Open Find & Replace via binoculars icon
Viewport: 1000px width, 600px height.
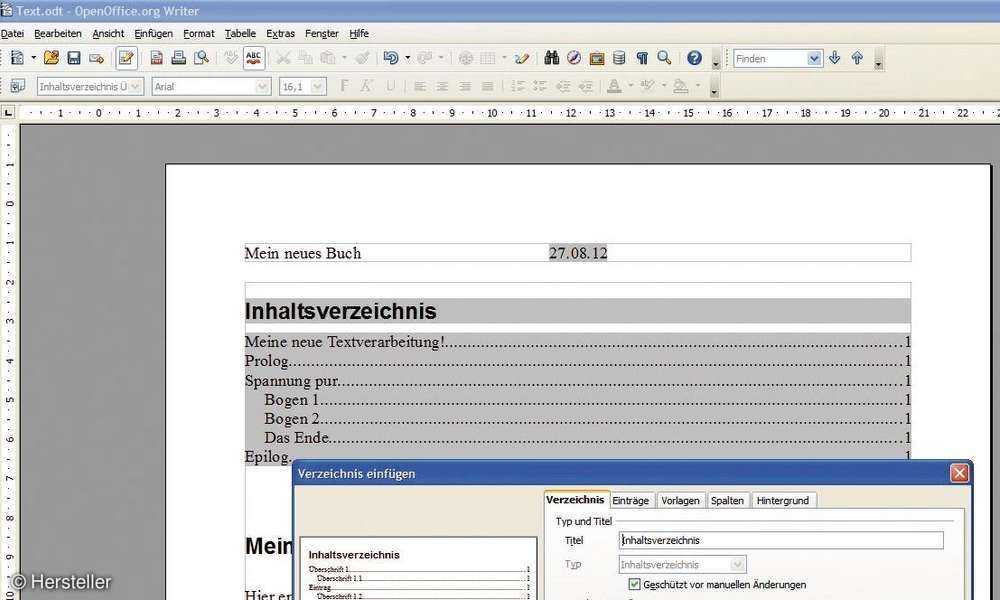click(x=552, y=58)
